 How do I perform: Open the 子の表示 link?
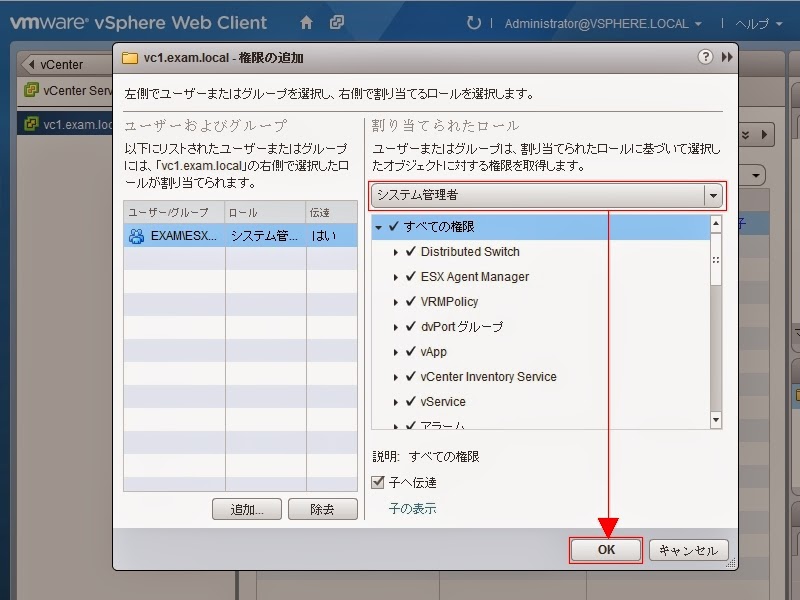[x=412, y=508]
